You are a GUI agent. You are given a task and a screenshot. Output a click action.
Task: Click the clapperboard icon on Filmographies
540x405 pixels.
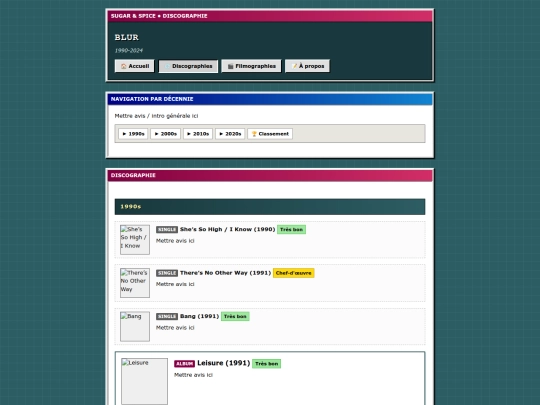[230, 66]
